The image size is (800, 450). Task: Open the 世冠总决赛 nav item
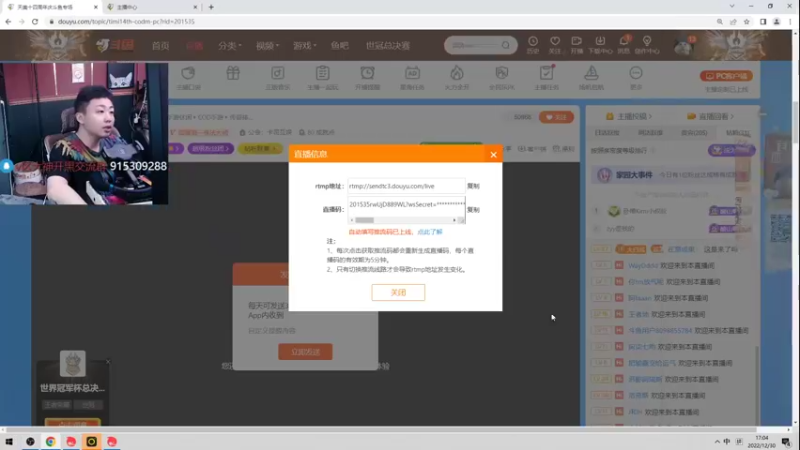point(388,45)
